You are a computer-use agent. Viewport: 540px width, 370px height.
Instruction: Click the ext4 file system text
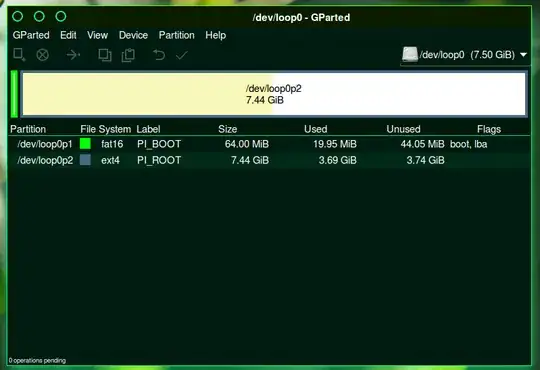(110, 160)
